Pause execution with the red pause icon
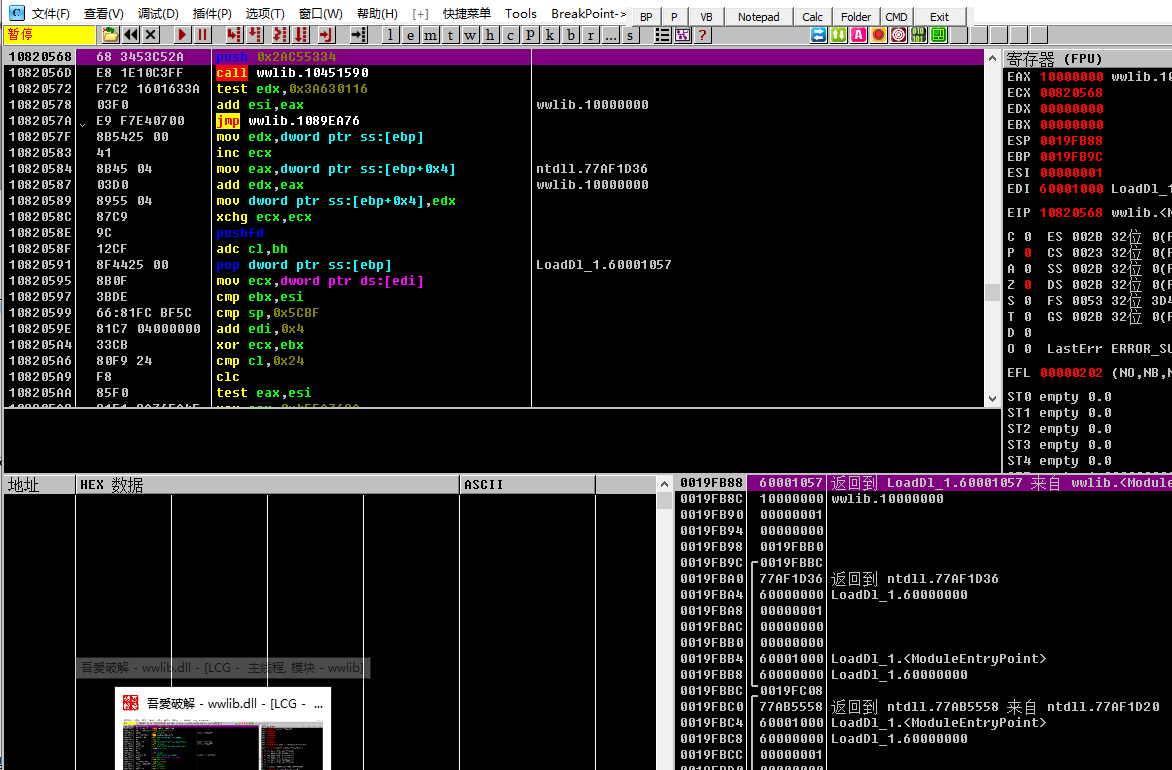1172x770 pixels. pos(202,34)
